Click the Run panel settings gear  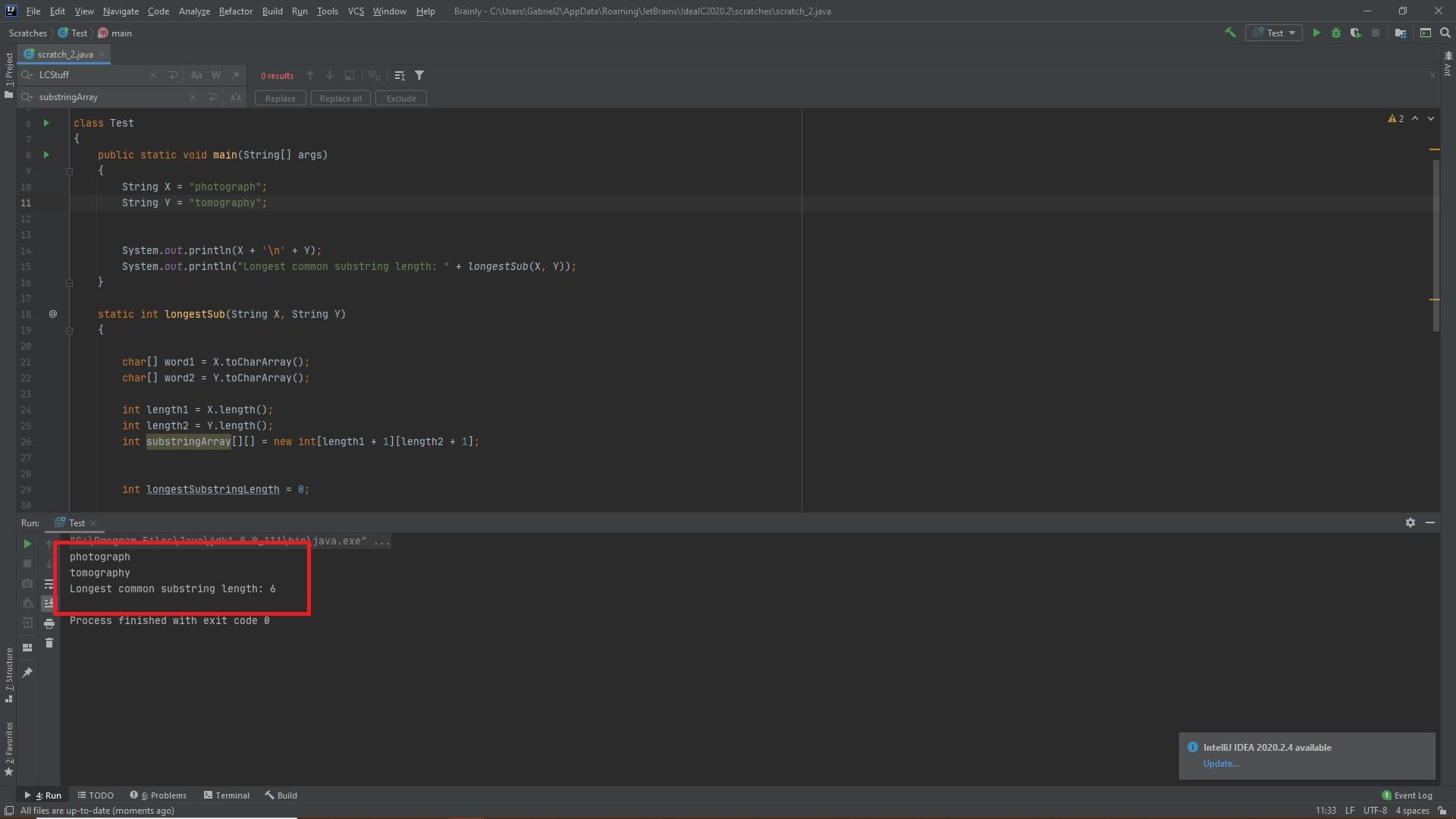(x=1410, y=522)
